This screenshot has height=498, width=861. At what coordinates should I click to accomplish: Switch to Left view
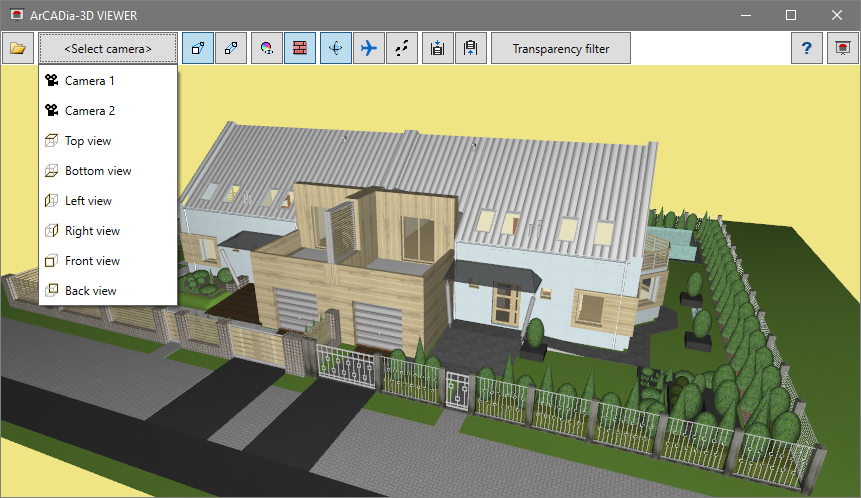coord(108,201)
